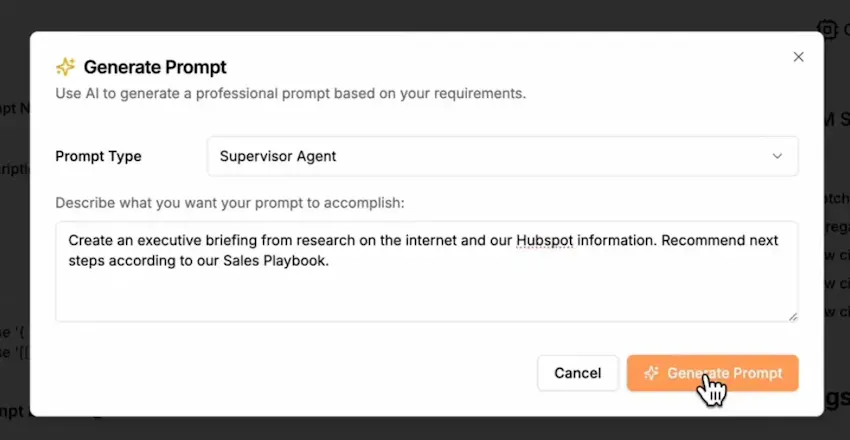Screen dimensions: 850x440
Task: Click the sparkle icon beside the dialog title
Action: point(66,67)
